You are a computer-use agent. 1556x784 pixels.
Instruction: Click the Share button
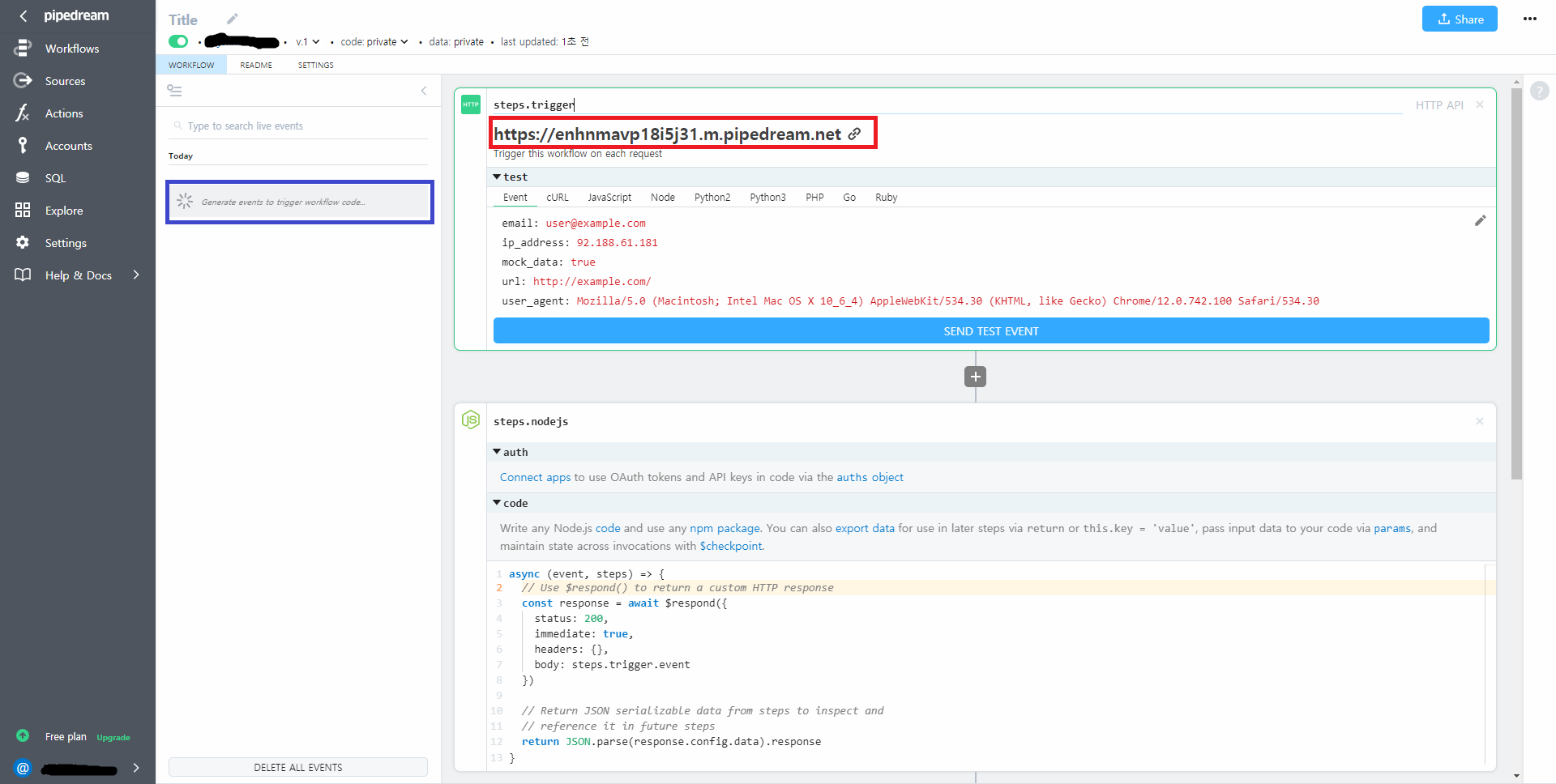tap(1460, 19)
